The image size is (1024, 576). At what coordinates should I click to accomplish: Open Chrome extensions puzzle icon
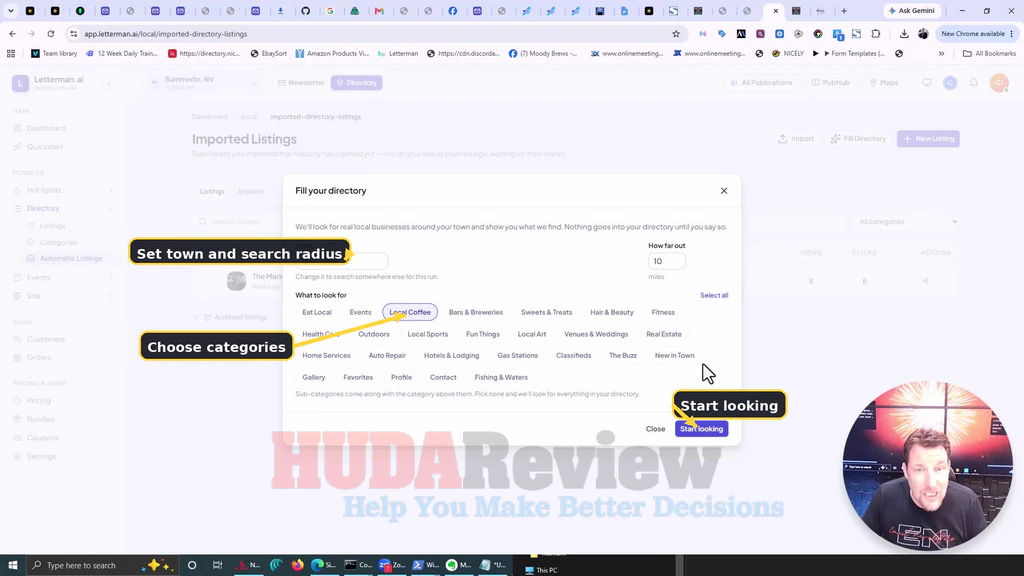click(x=876, y=34)
